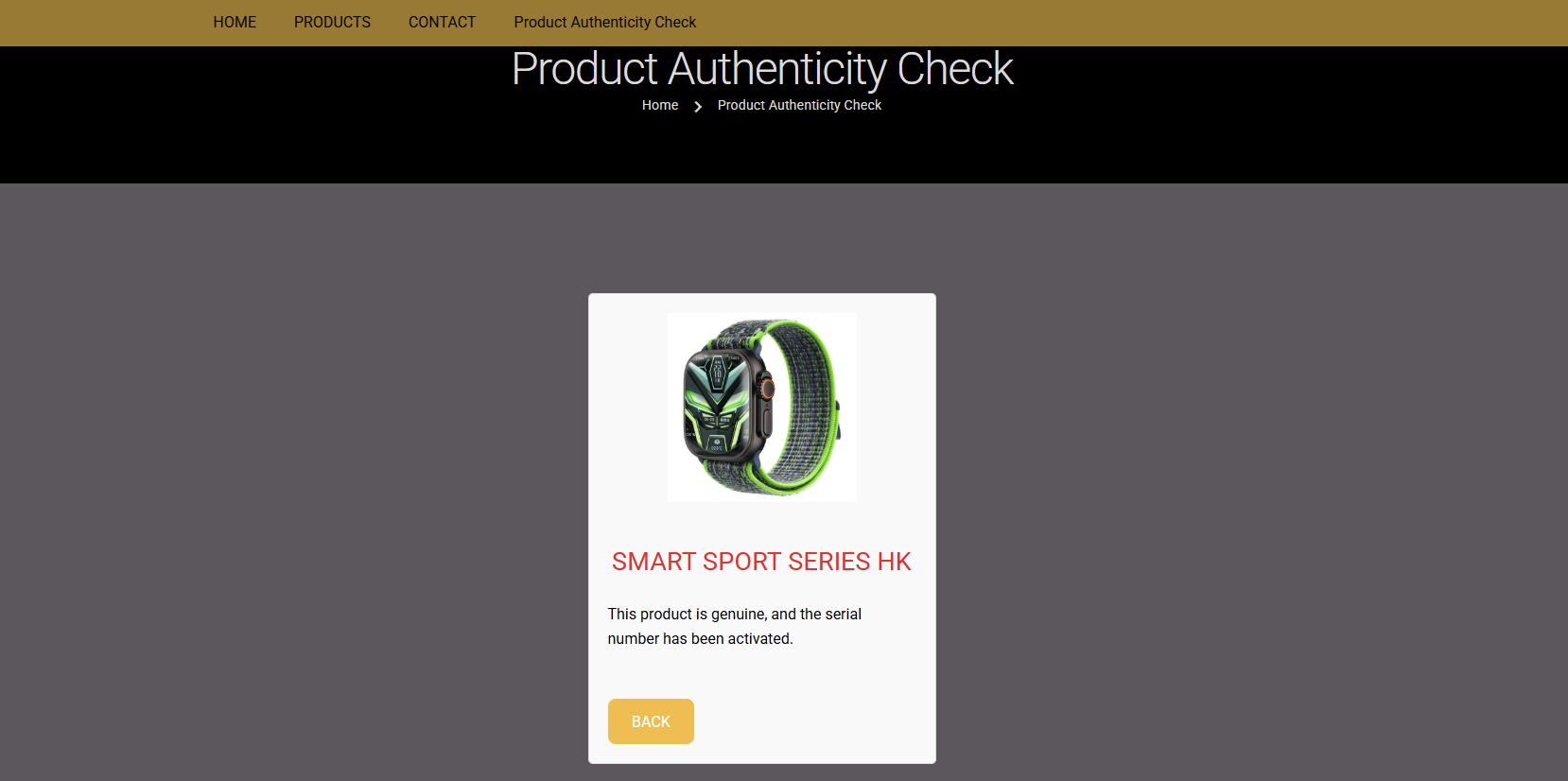
Task: Open the HOME menu item
Action: (x=235, y=22)
